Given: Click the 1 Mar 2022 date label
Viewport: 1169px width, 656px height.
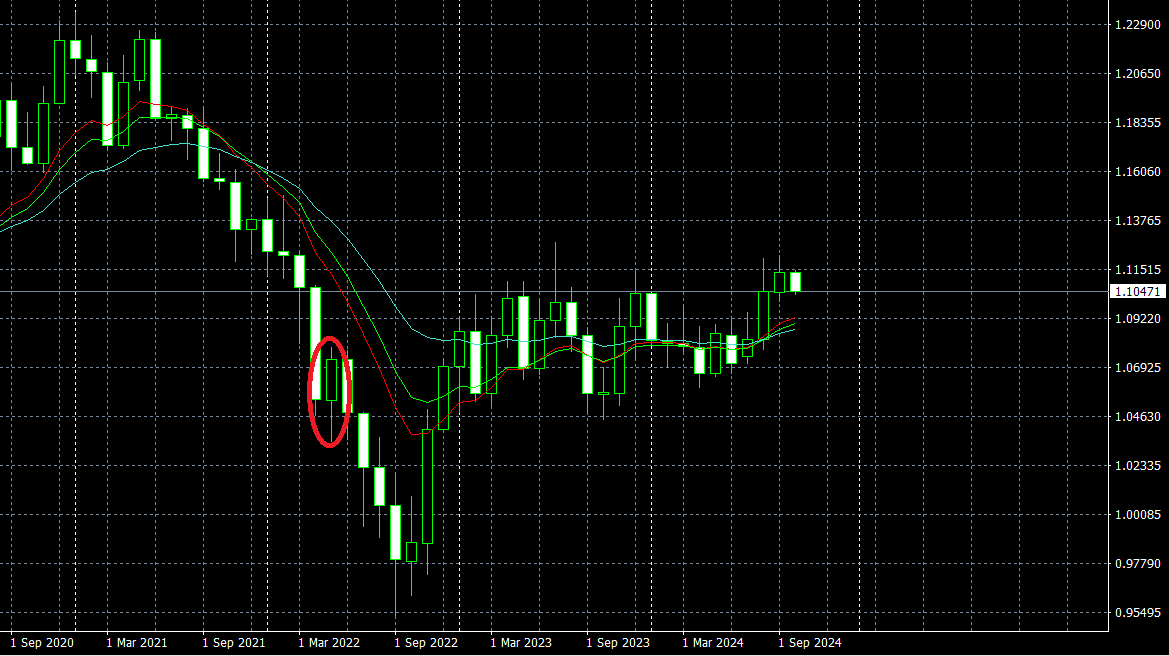Looking at the screenshot, I should (329, 643).
